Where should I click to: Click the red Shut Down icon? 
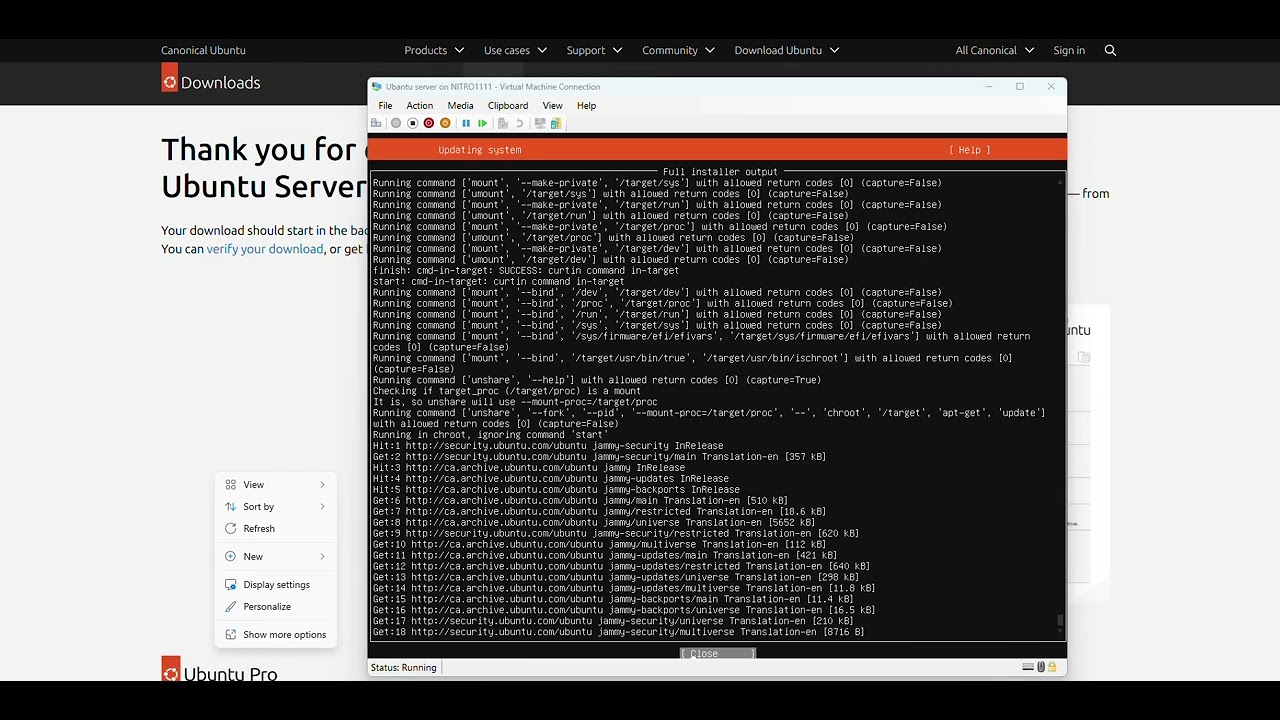pyautogui.click(x=429, y=123)
